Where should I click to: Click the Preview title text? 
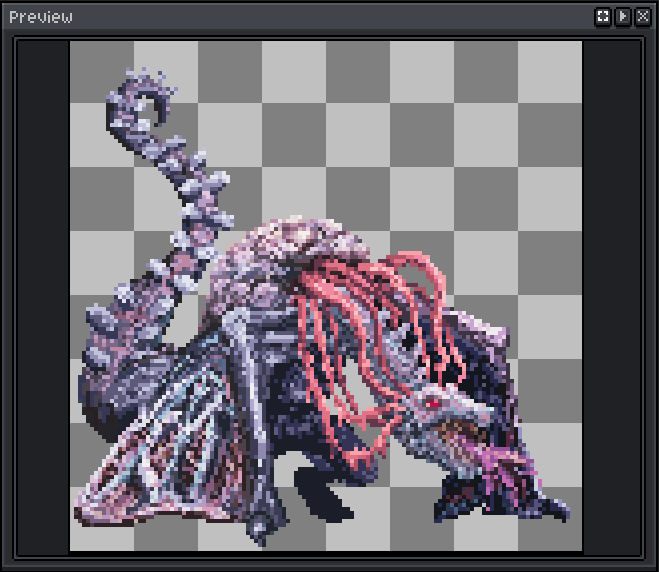coord(41,17)
